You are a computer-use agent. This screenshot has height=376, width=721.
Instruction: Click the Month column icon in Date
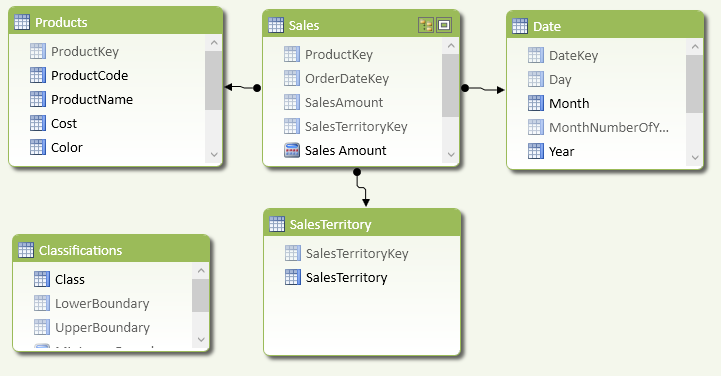click(536, 103)
